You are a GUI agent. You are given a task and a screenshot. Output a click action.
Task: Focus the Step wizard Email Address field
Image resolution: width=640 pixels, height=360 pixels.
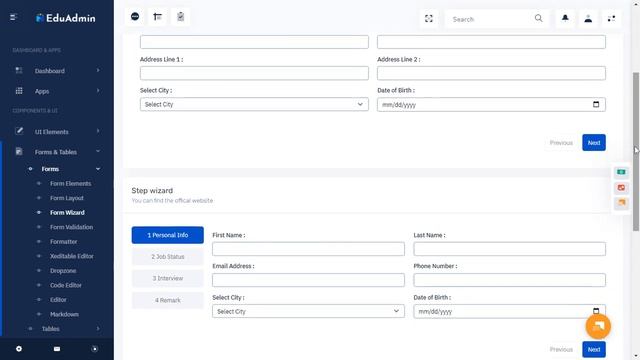pyautogui.click(x=308, y=280)
